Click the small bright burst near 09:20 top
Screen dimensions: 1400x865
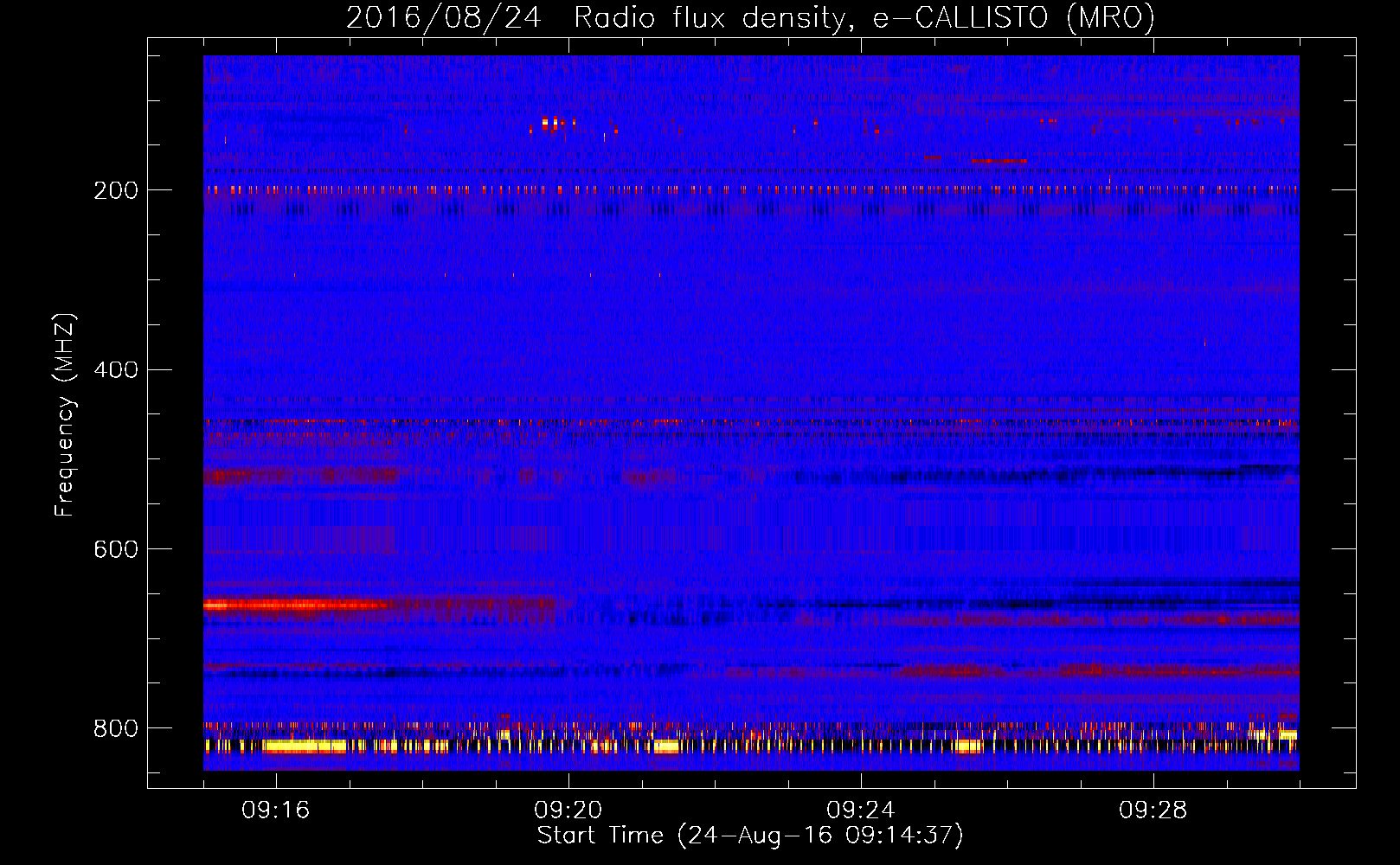coord(552,124)
